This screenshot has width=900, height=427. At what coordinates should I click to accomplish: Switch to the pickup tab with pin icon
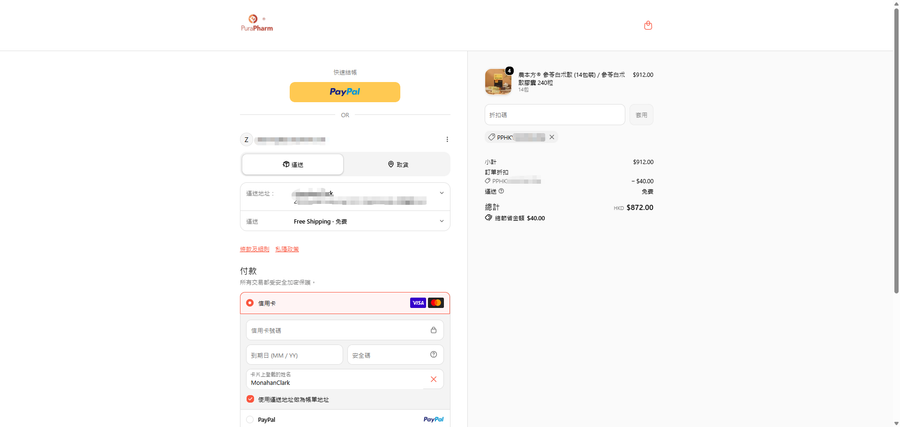[x=398, y=164]
